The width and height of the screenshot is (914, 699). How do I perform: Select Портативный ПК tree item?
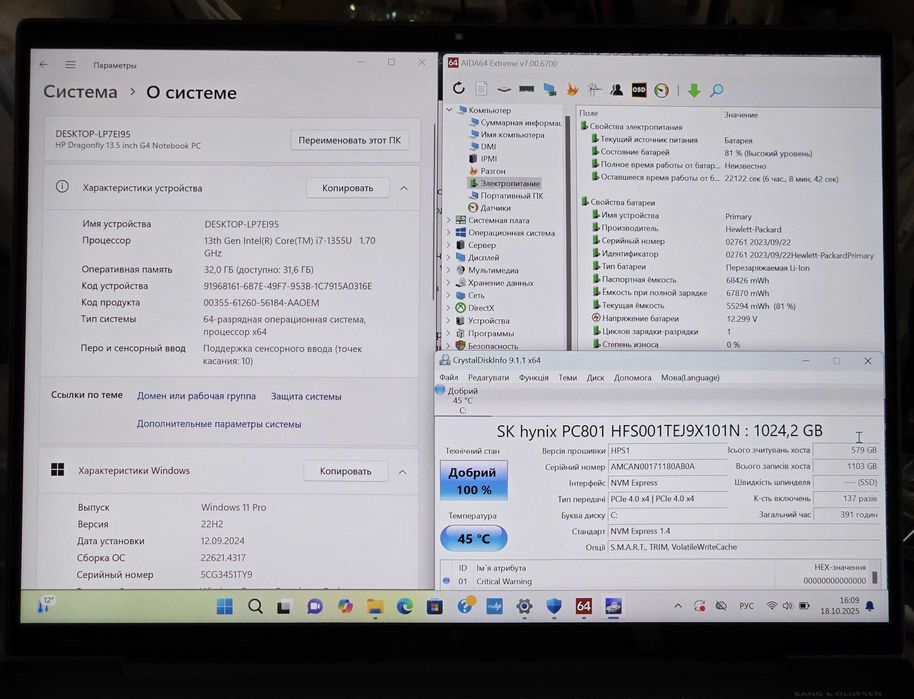(x=506, y=195)
